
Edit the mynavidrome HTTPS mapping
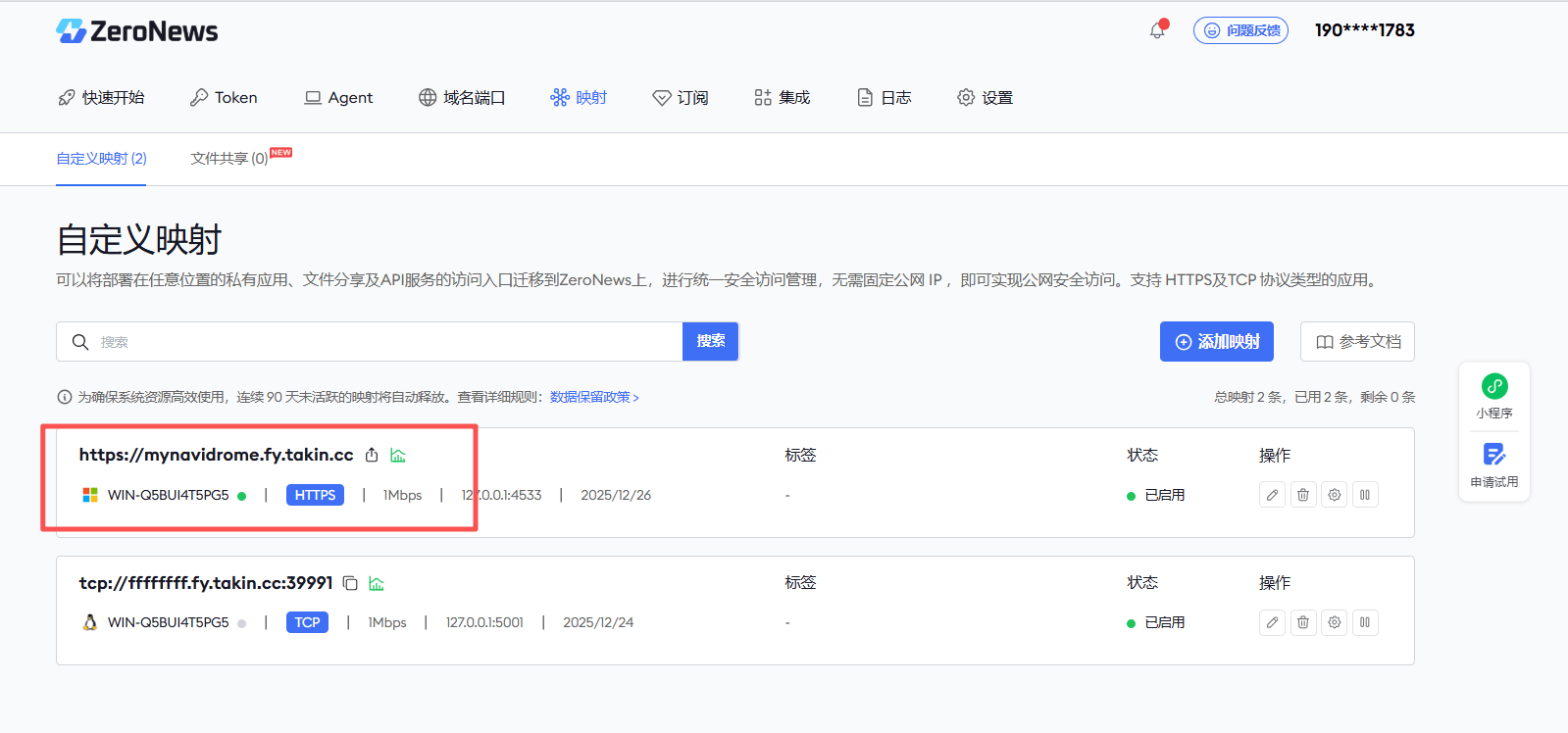pyautogui.click(x=1272, y=495)
